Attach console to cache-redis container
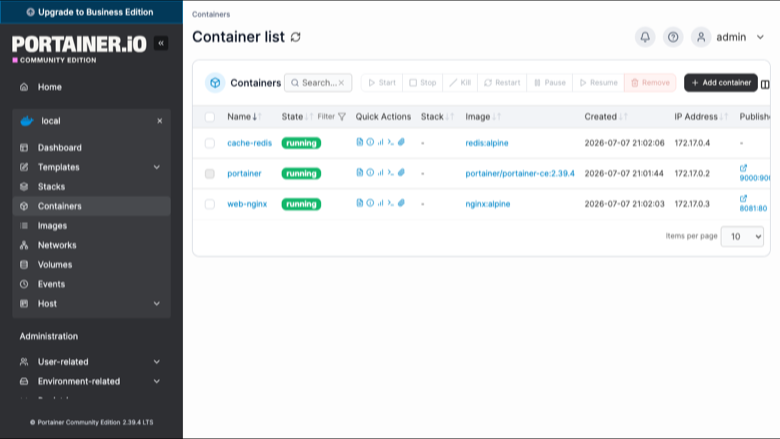 click(x=401, y=142)
